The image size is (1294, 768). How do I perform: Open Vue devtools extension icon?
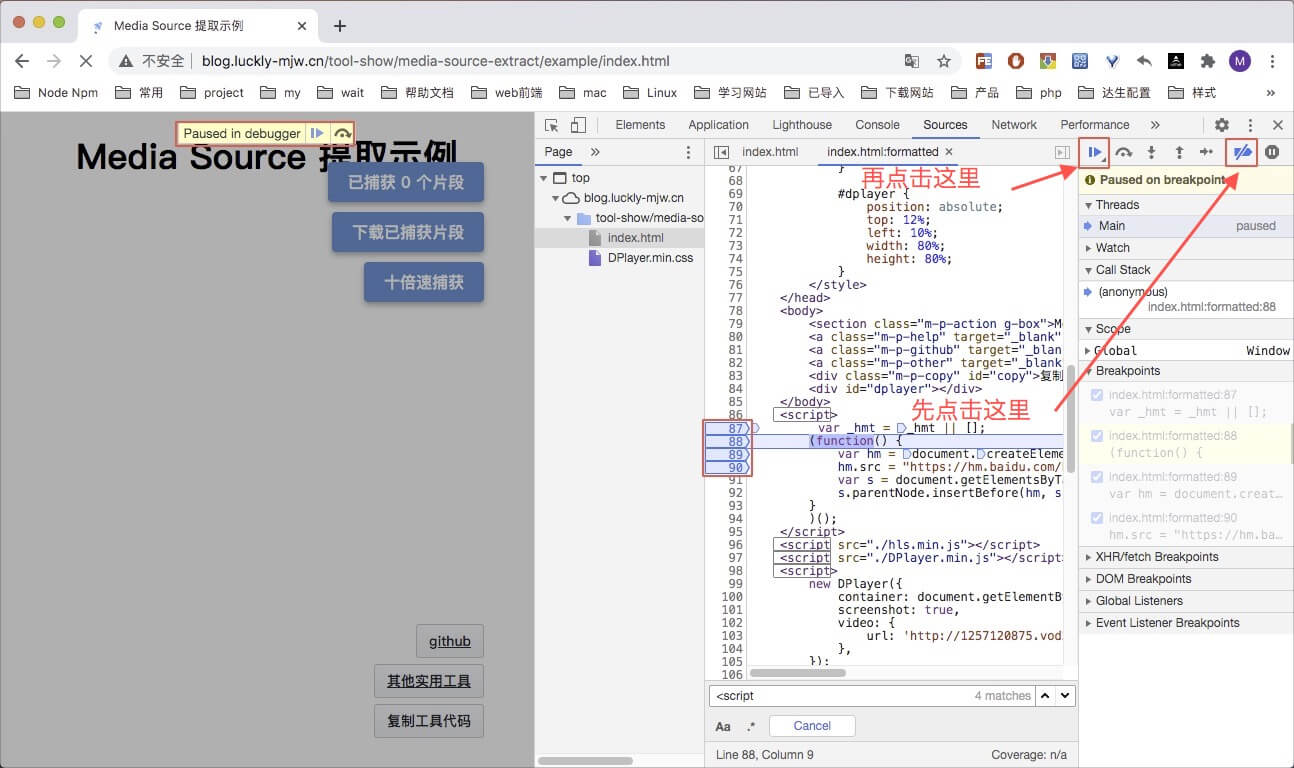tap(1112, 61)
